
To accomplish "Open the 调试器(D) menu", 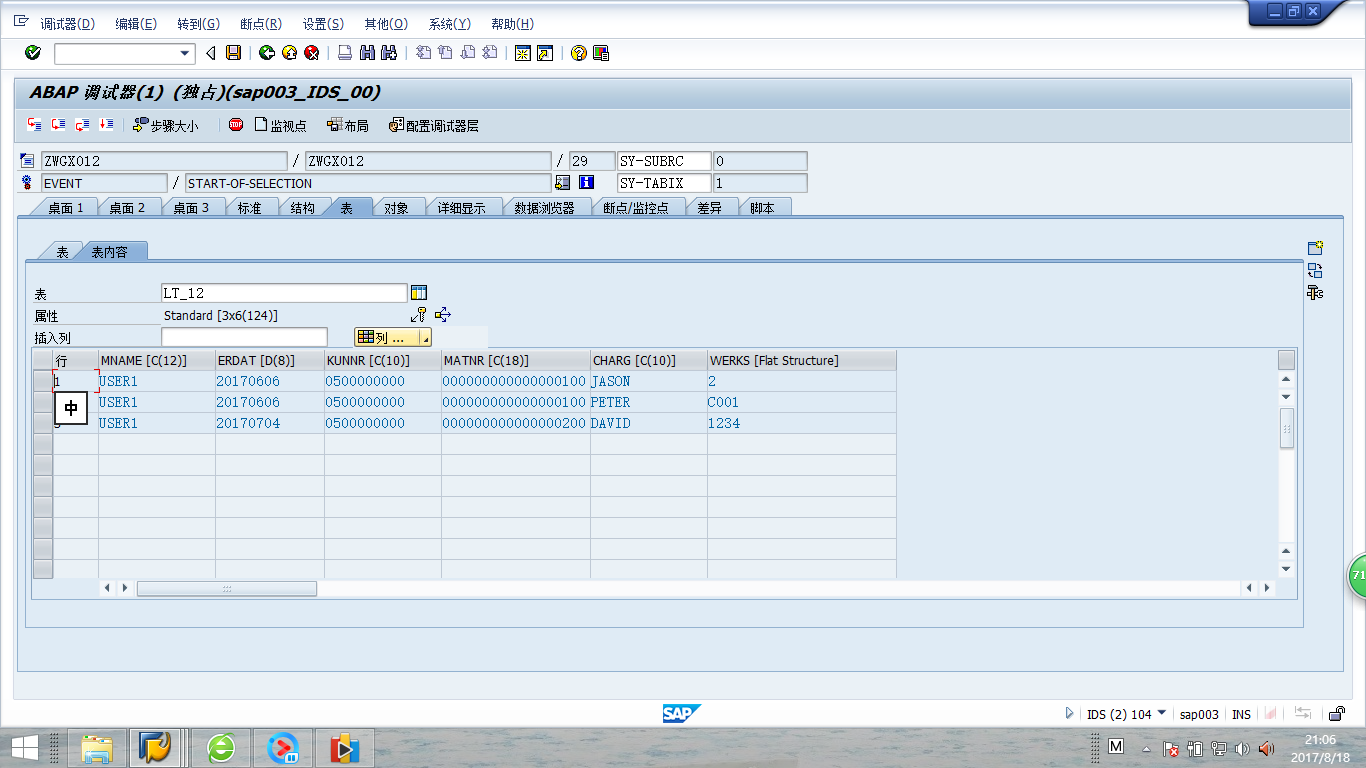I will [68, 24].
